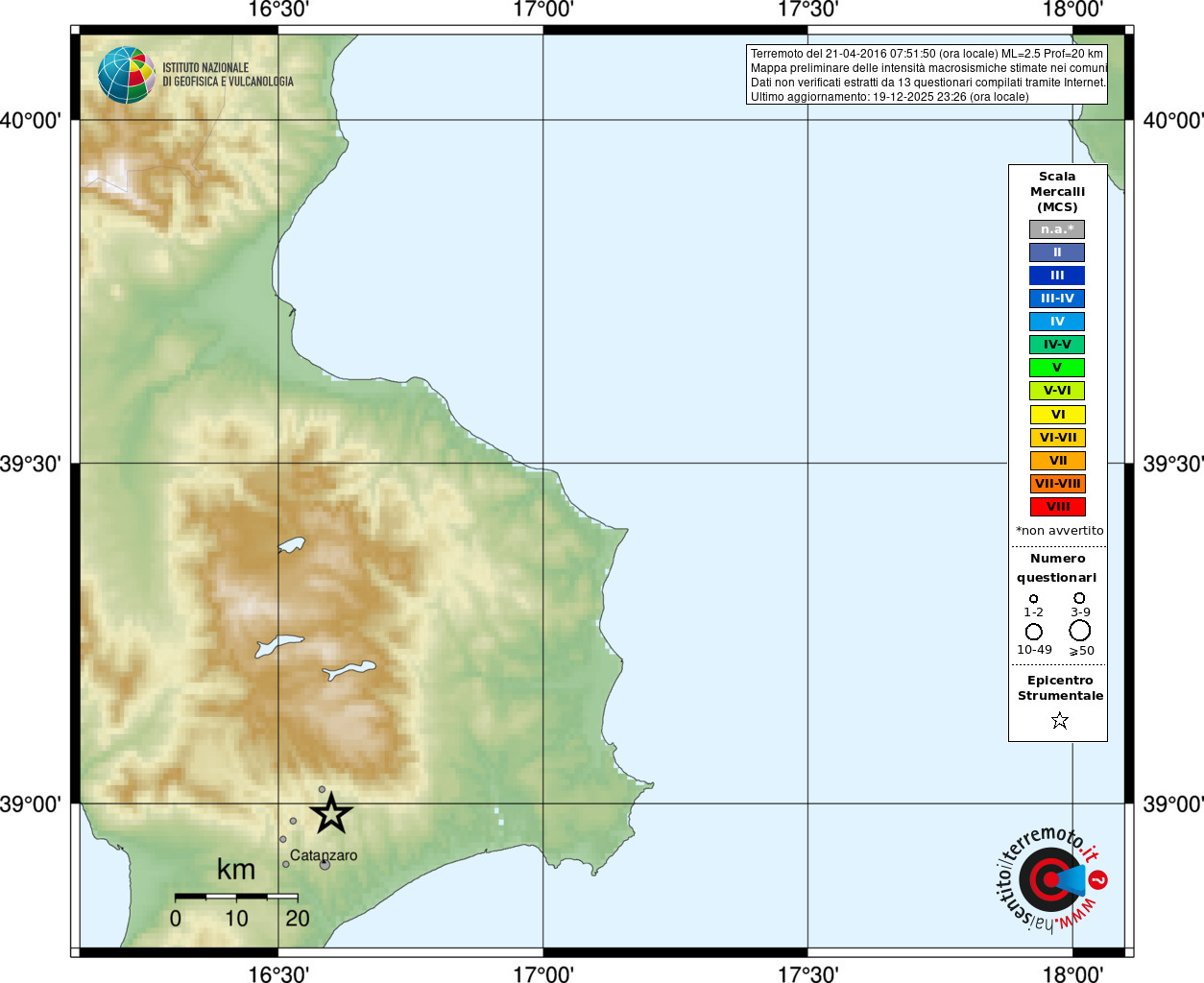
Task: Click the scale bar's 20 label
Action: 298,919
